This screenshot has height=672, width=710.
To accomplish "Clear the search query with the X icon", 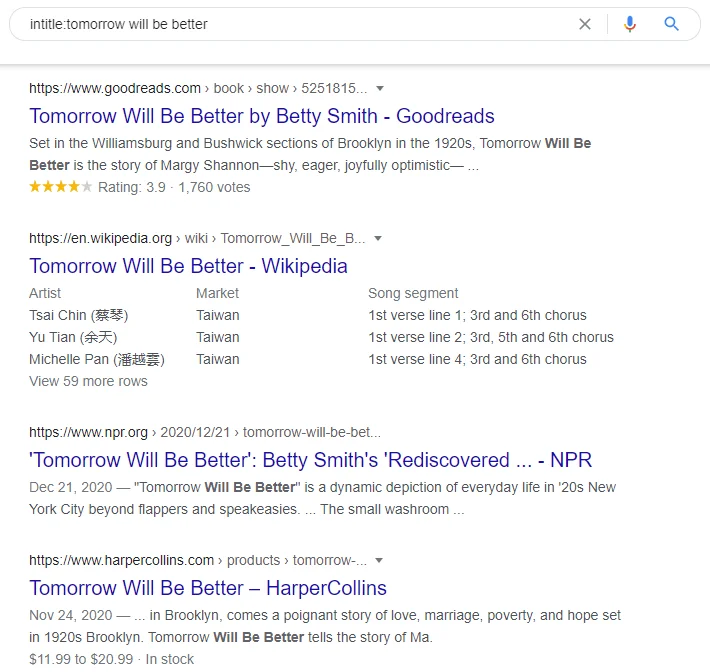I will coord(585,24).
